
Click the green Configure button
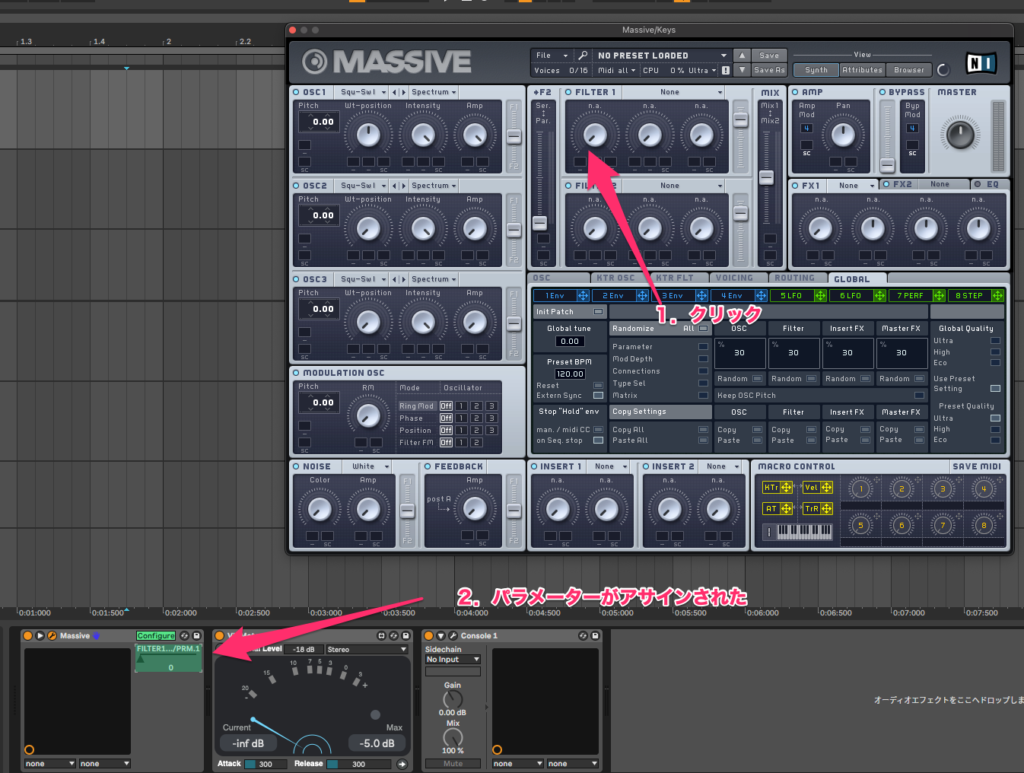156,636
